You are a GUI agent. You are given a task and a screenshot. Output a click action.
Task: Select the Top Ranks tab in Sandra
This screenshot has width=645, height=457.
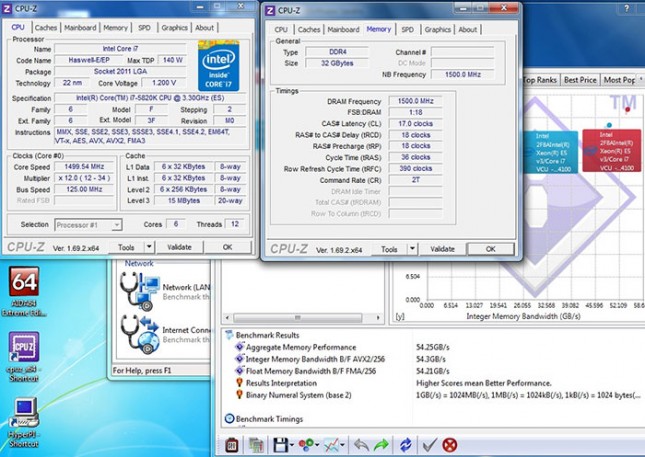pos(540,80)
